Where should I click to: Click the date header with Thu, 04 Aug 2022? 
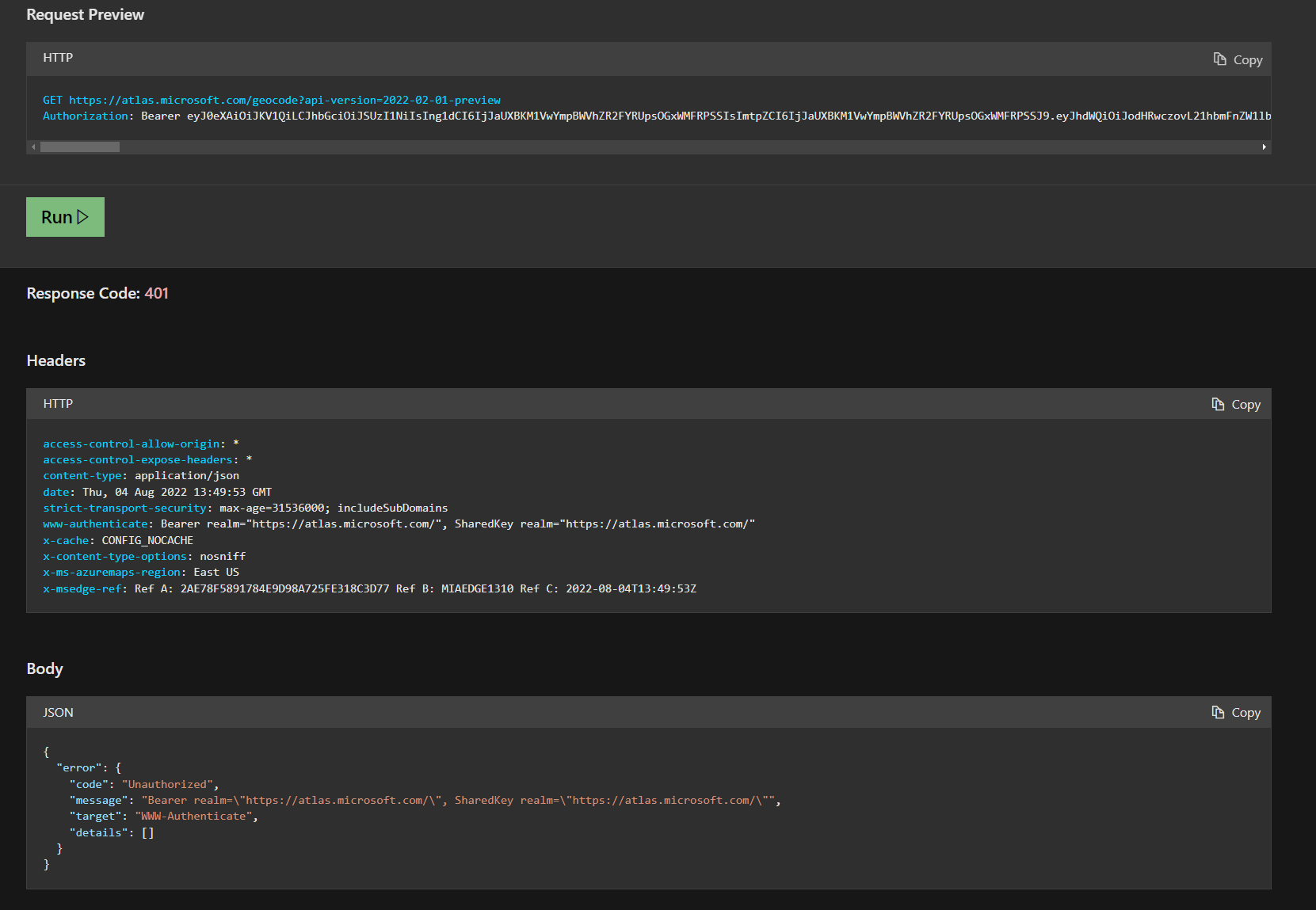(158, 492)
